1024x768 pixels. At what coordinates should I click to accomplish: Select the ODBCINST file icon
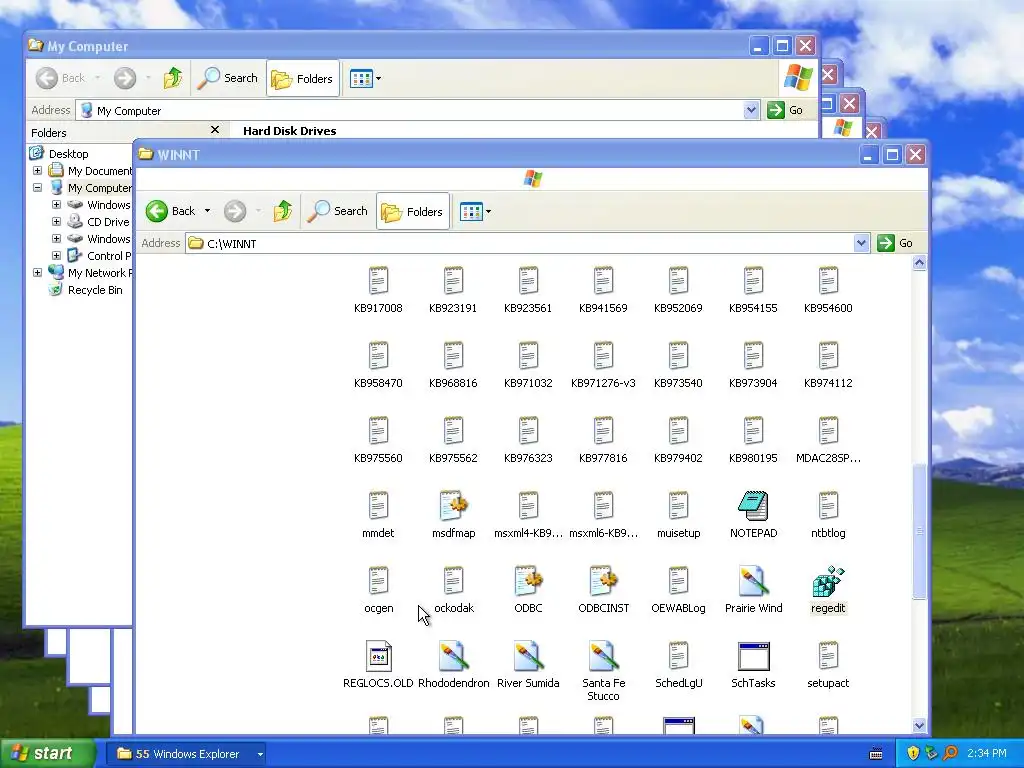click(603, 581)
